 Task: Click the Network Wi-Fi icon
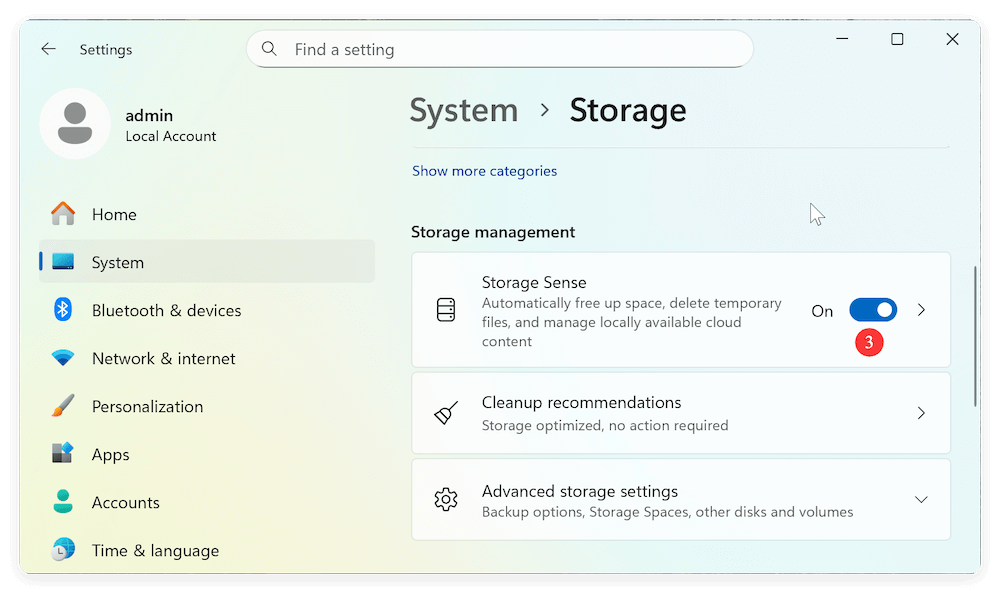point(63,358)
